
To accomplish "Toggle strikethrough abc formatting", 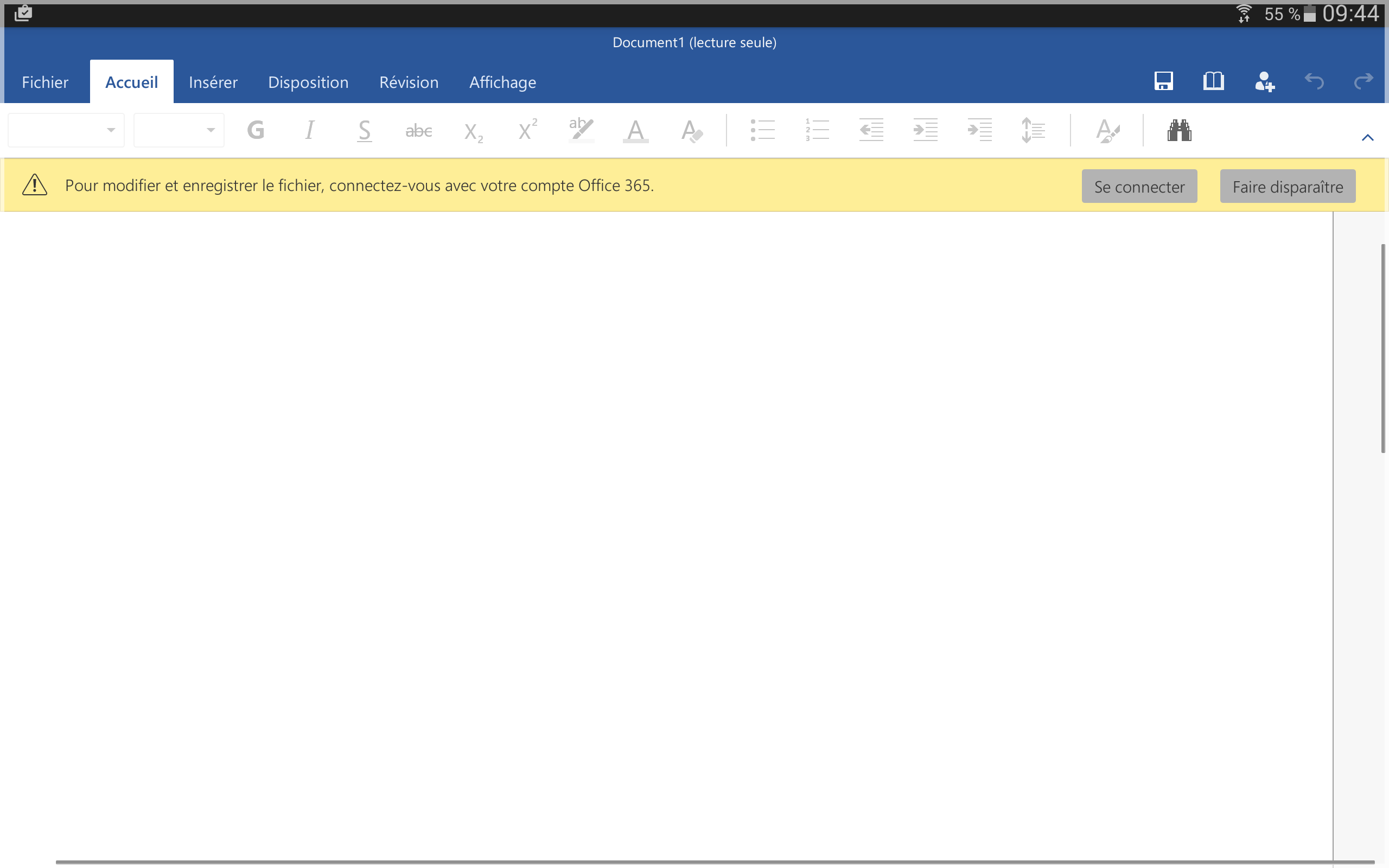I will (x=418, y=131).
